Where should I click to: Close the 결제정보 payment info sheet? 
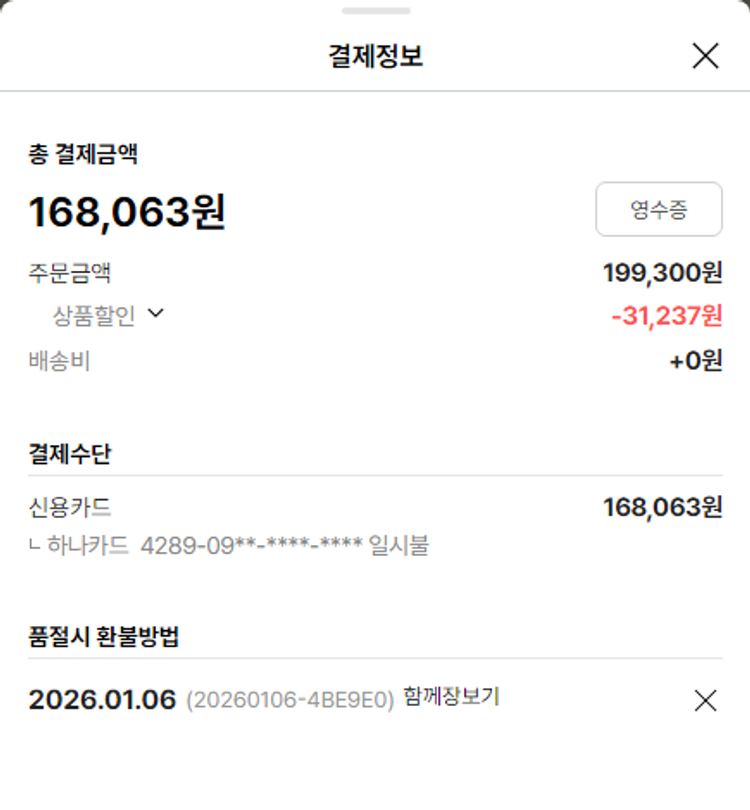pyautogui.click(x=705, y=56)
